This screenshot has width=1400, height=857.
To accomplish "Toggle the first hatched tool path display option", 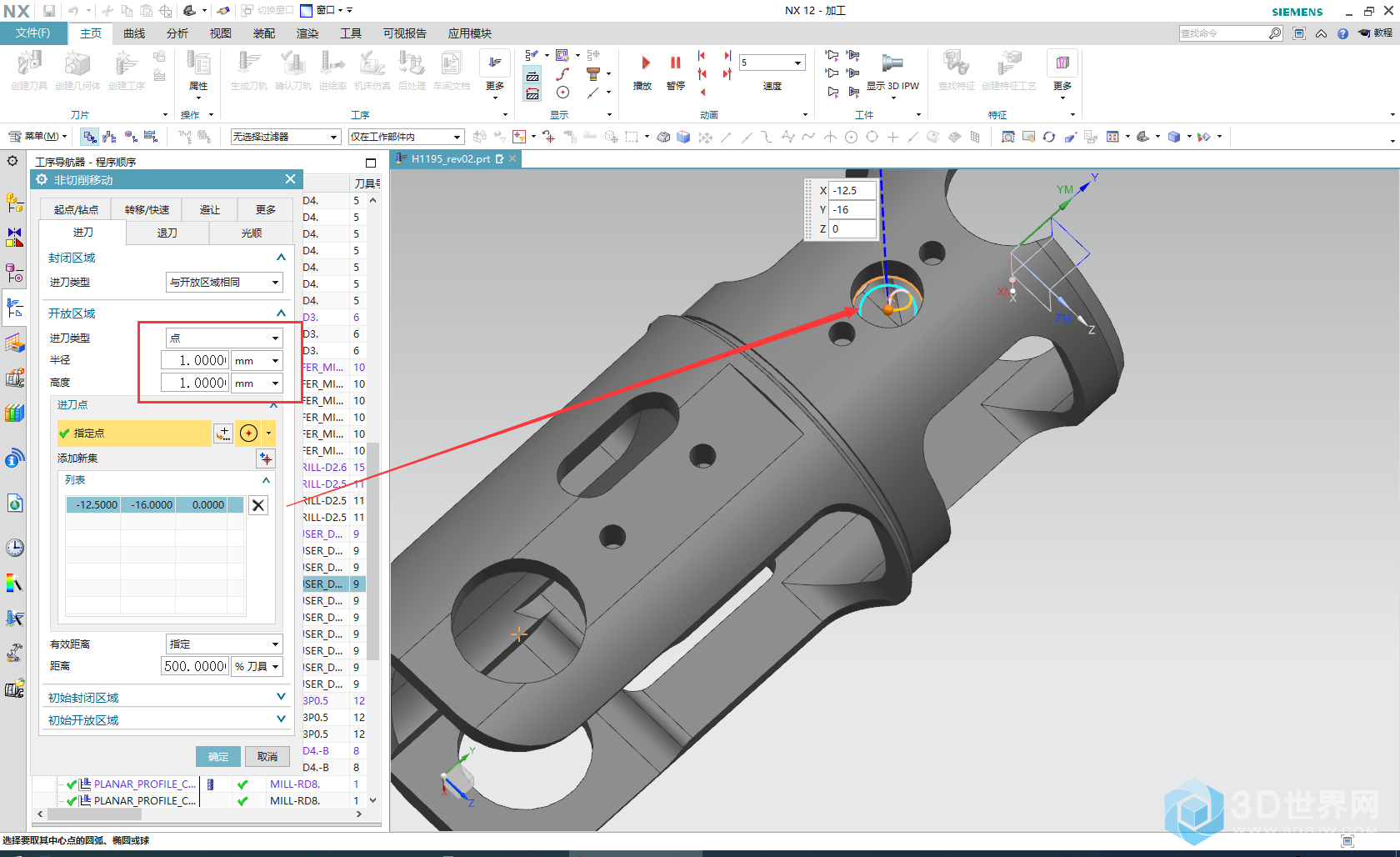I will (x=532, y=77).
